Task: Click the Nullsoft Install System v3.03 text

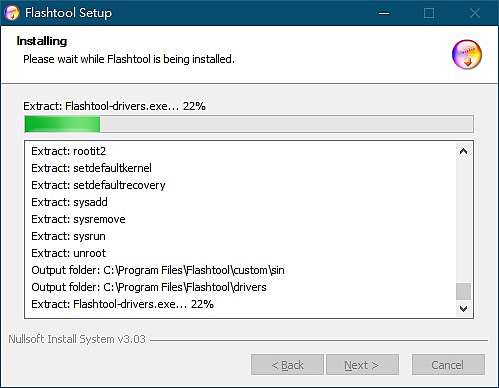Action: pyautogui.click(x=77, y=339)
